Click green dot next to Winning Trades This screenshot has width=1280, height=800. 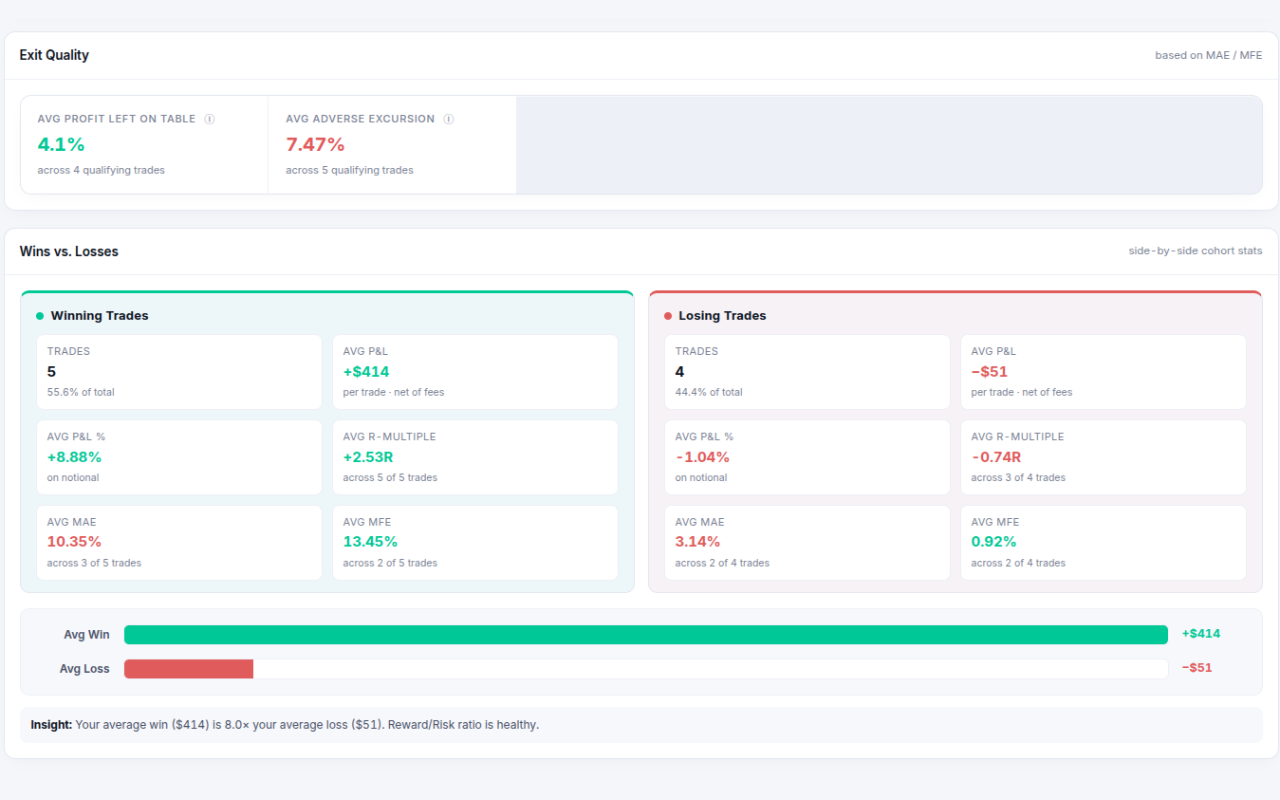tap(40, 316)
